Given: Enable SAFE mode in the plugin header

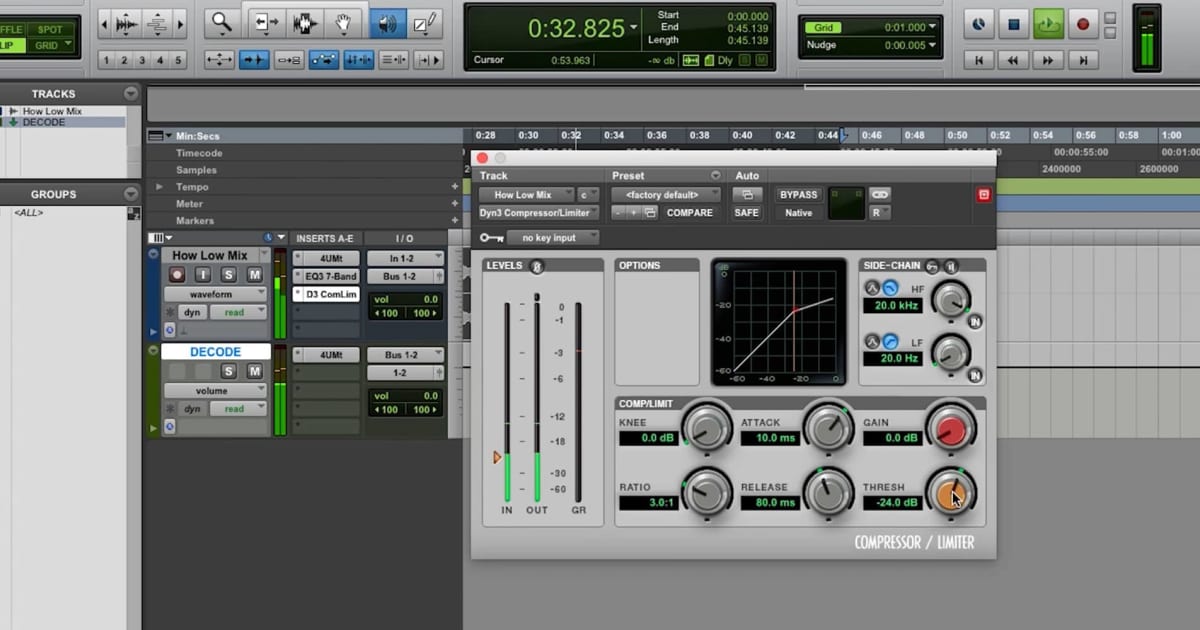Looking at the screenshot, I should coord(746,212).
